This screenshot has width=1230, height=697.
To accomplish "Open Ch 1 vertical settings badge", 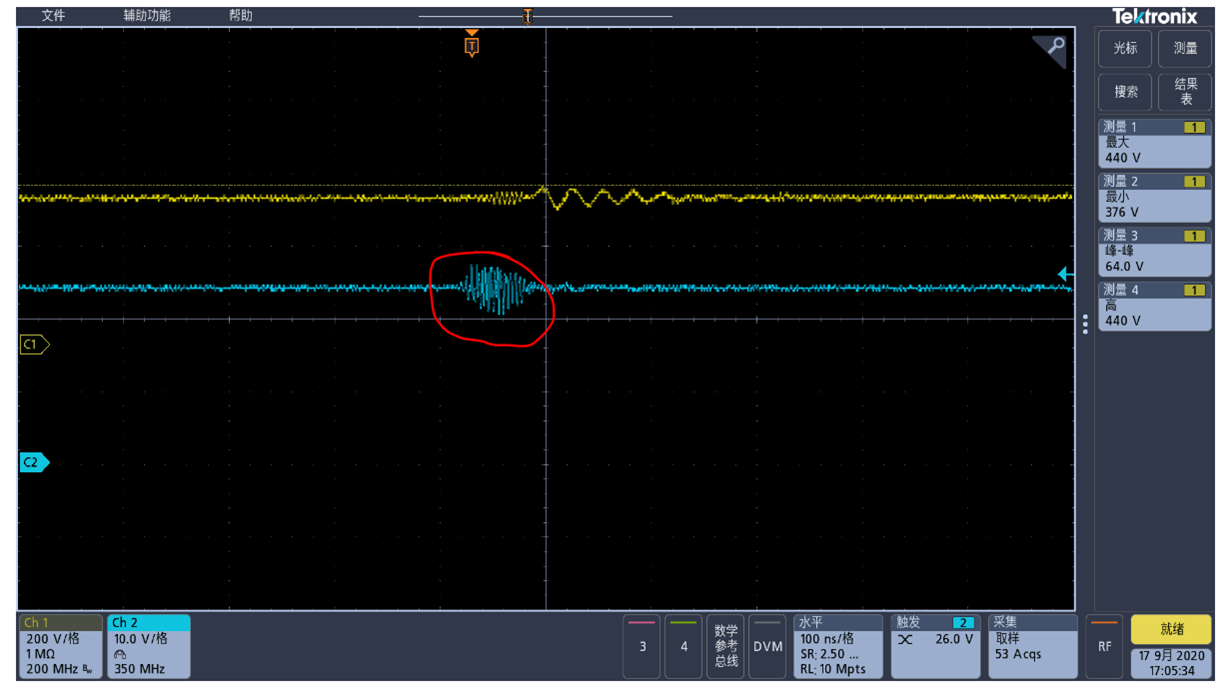I will coord(61,647).
